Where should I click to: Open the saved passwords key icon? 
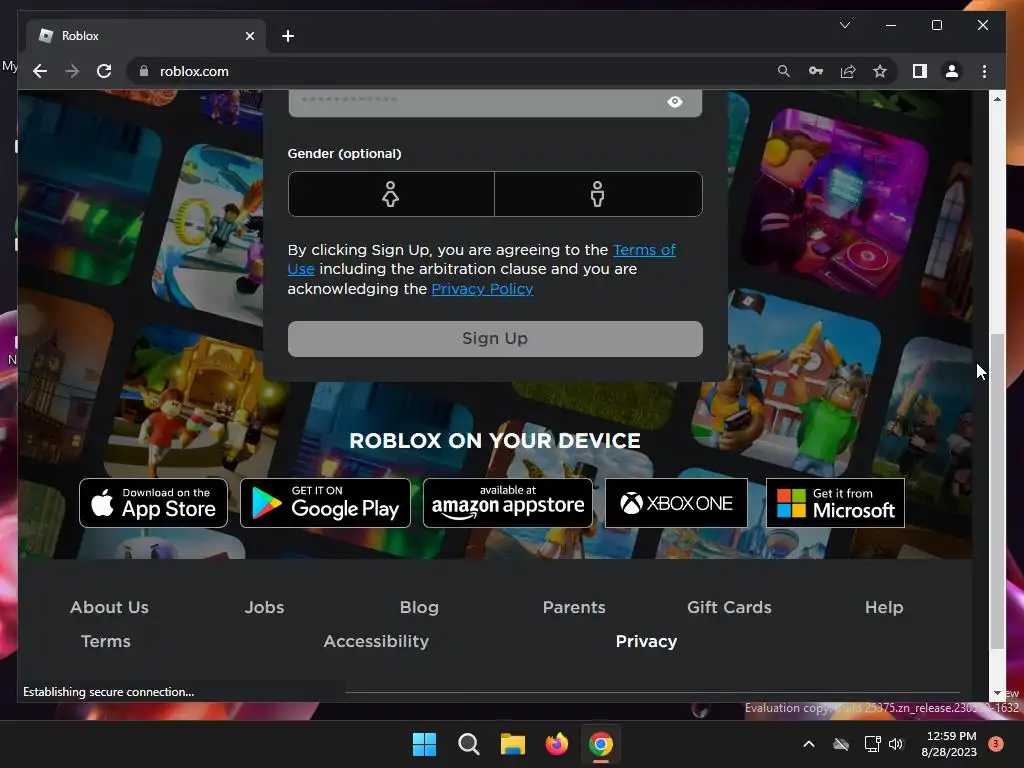tap(816, 71)
